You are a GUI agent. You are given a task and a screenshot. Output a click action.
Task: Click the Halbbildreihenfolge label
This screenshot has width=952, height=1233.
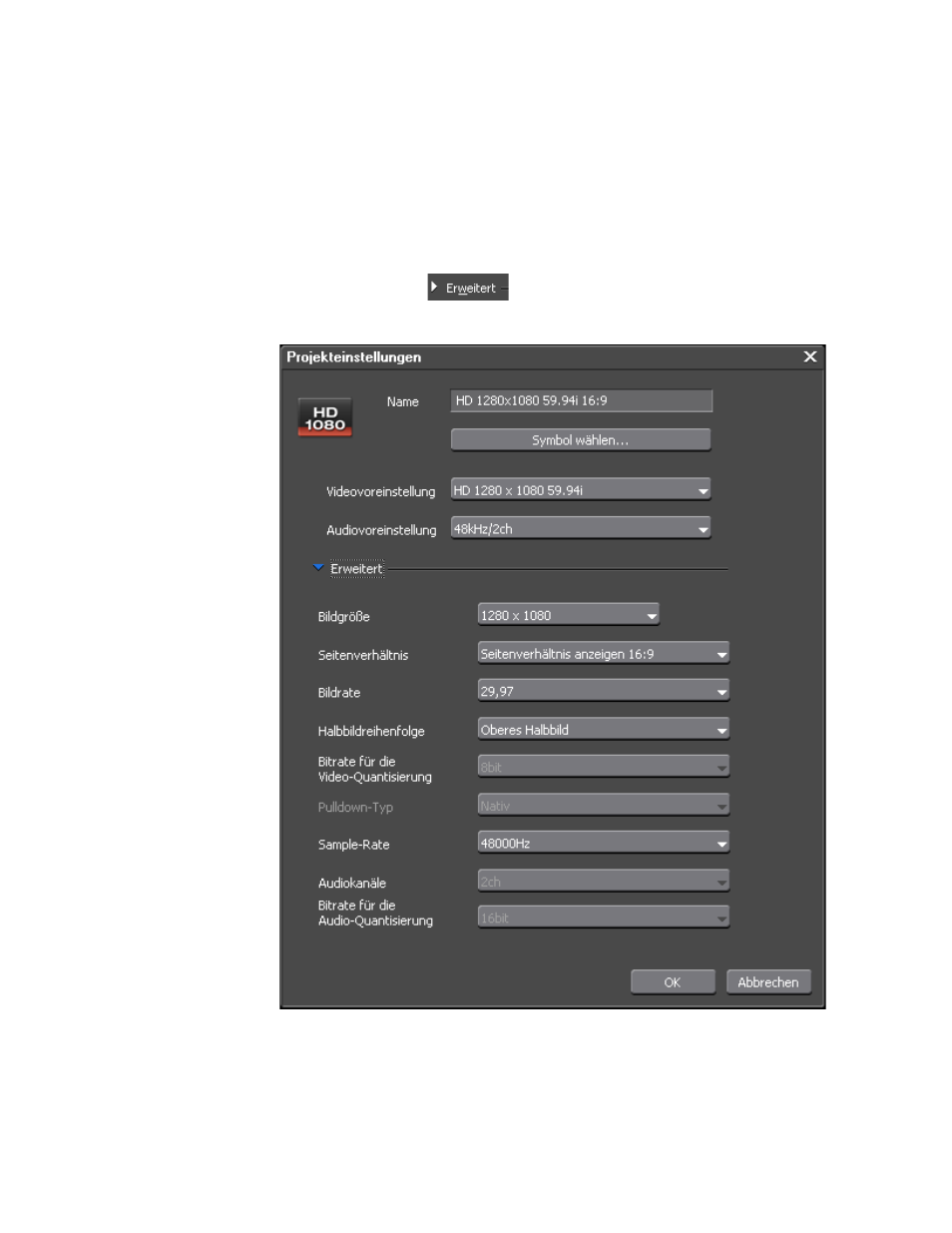pyautogui.click(x=371, y=732)
